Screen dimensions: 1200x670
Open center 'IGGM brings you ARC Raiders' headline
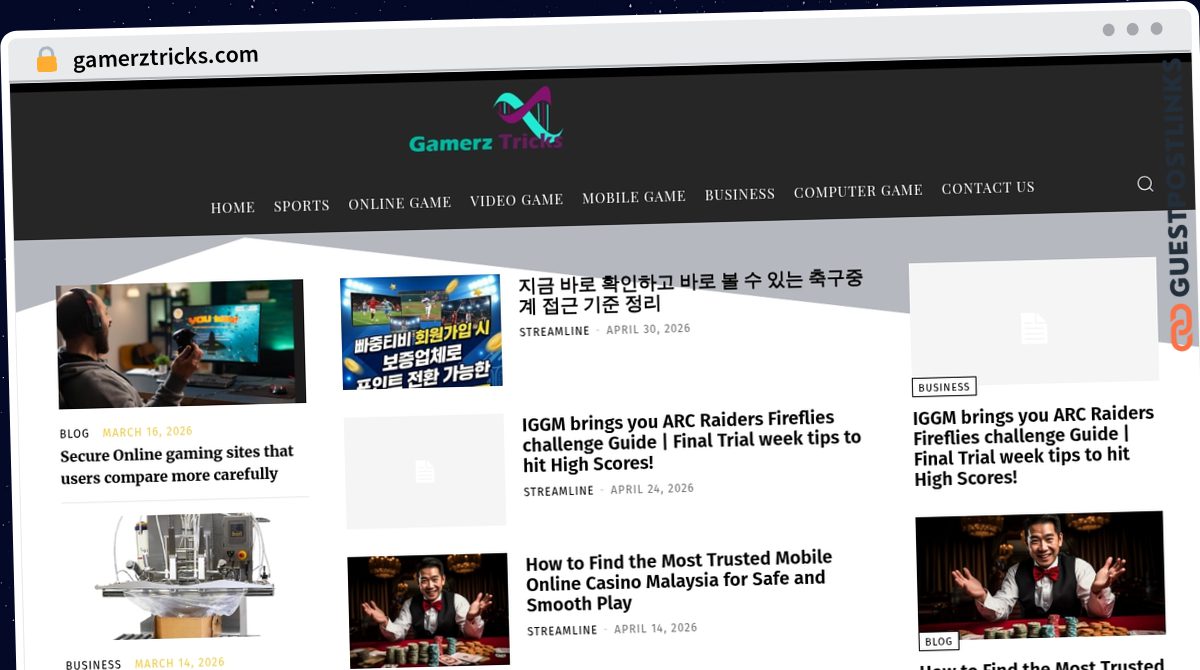coord(692,441)
